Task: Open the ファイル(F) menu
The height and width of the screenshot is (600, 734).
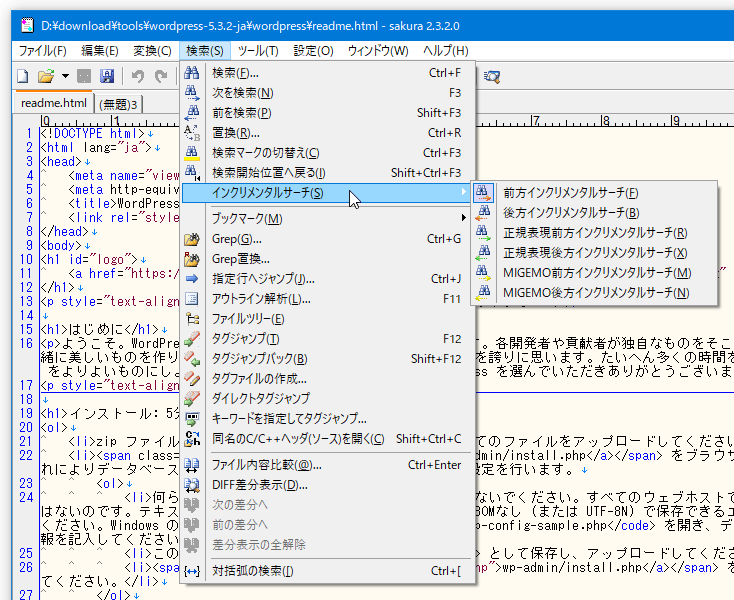Action: [43, 51]
